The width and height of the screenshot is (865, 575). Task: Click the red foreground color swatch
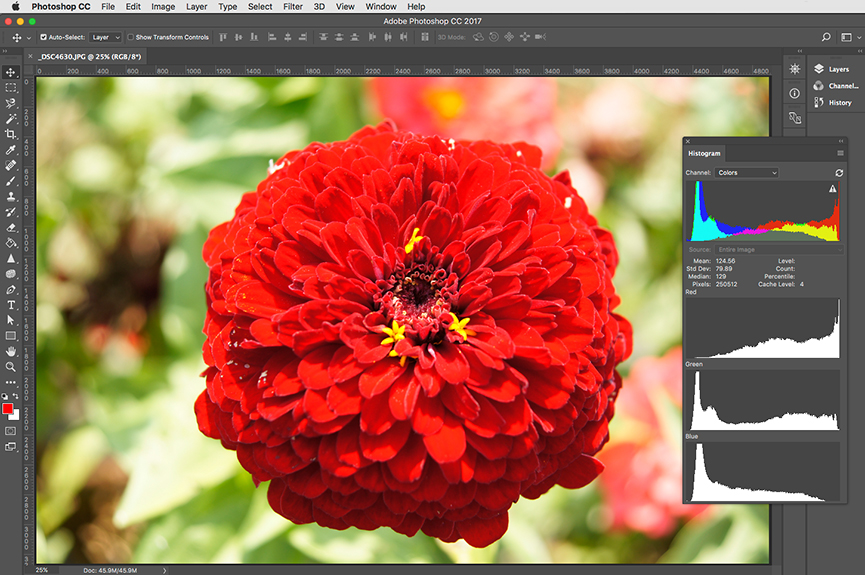[x=8, y=409]
